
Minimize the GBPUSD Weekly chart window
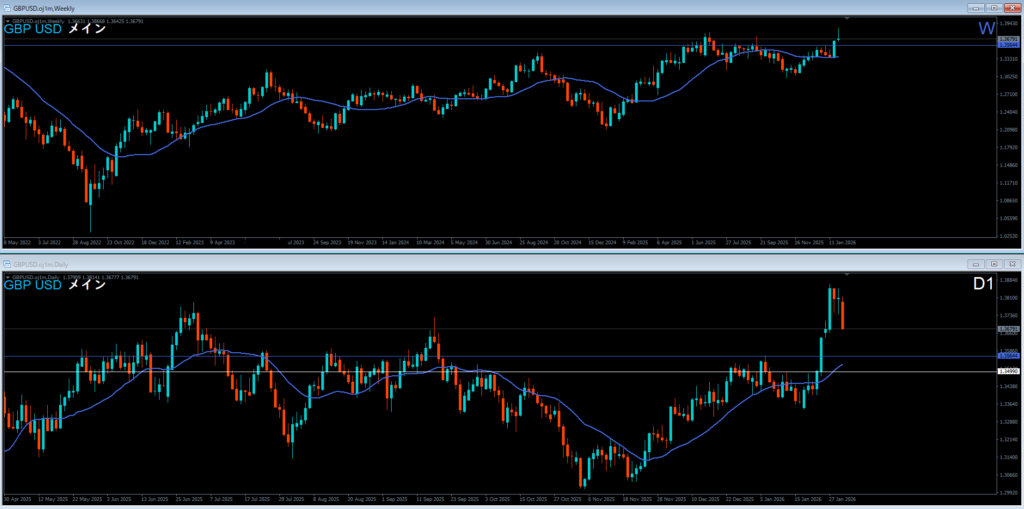[975, 6]
